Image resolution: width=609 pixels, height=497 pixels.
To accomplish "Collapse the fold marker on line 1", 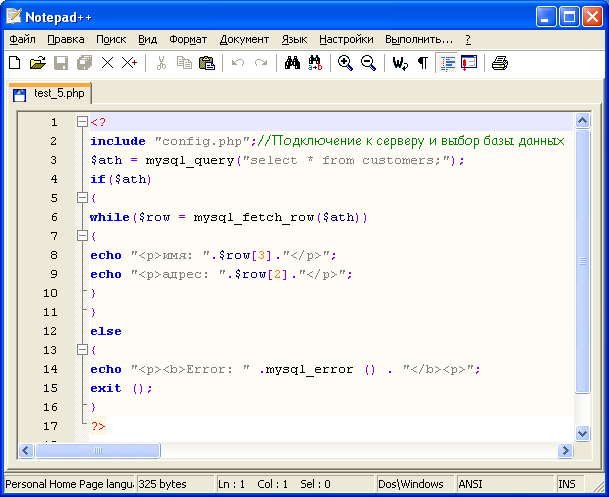I will click(82, 122).
